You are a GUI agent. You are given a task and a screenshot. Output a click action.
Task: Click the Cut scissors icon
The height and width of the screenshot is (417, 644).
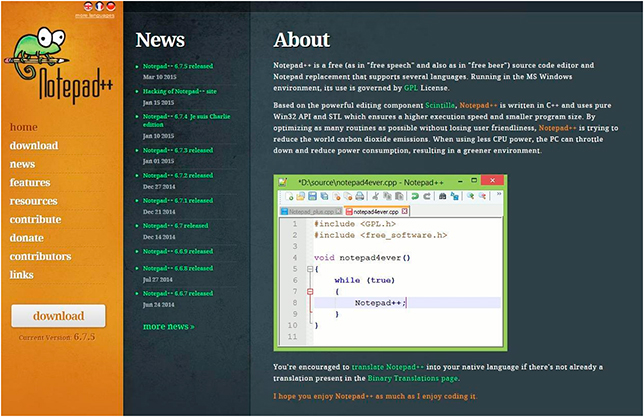(x=375, y=196)
